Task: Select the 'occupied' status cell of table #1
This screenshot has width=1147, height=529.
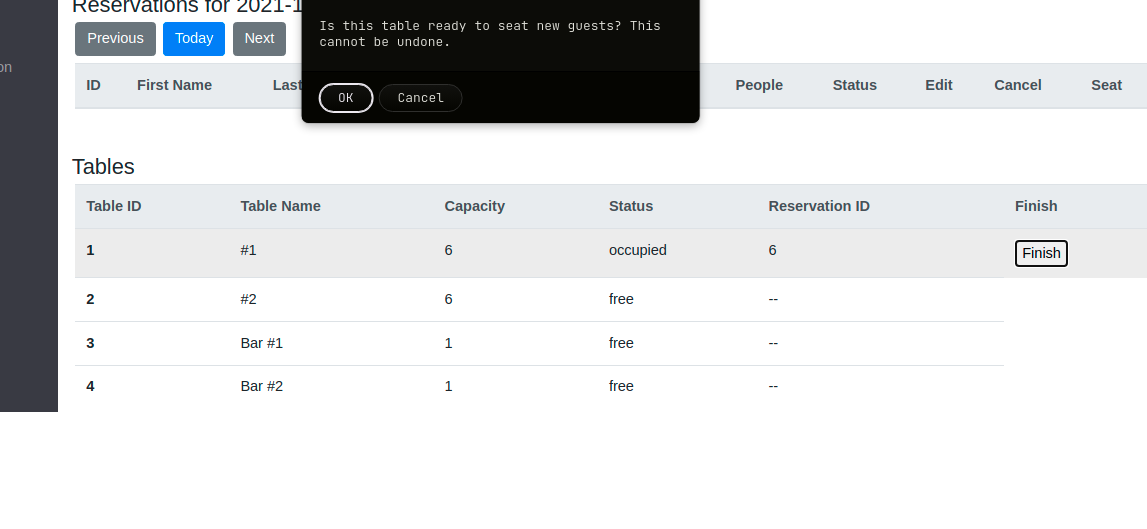Action: click(638, 250)
